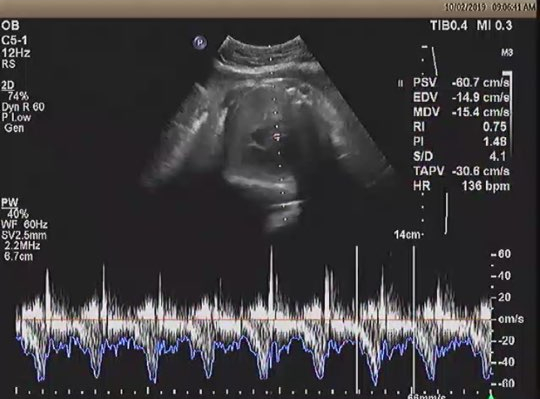
Task: Select the PSV -60.7 cm/s measurement
Action: 461,83
